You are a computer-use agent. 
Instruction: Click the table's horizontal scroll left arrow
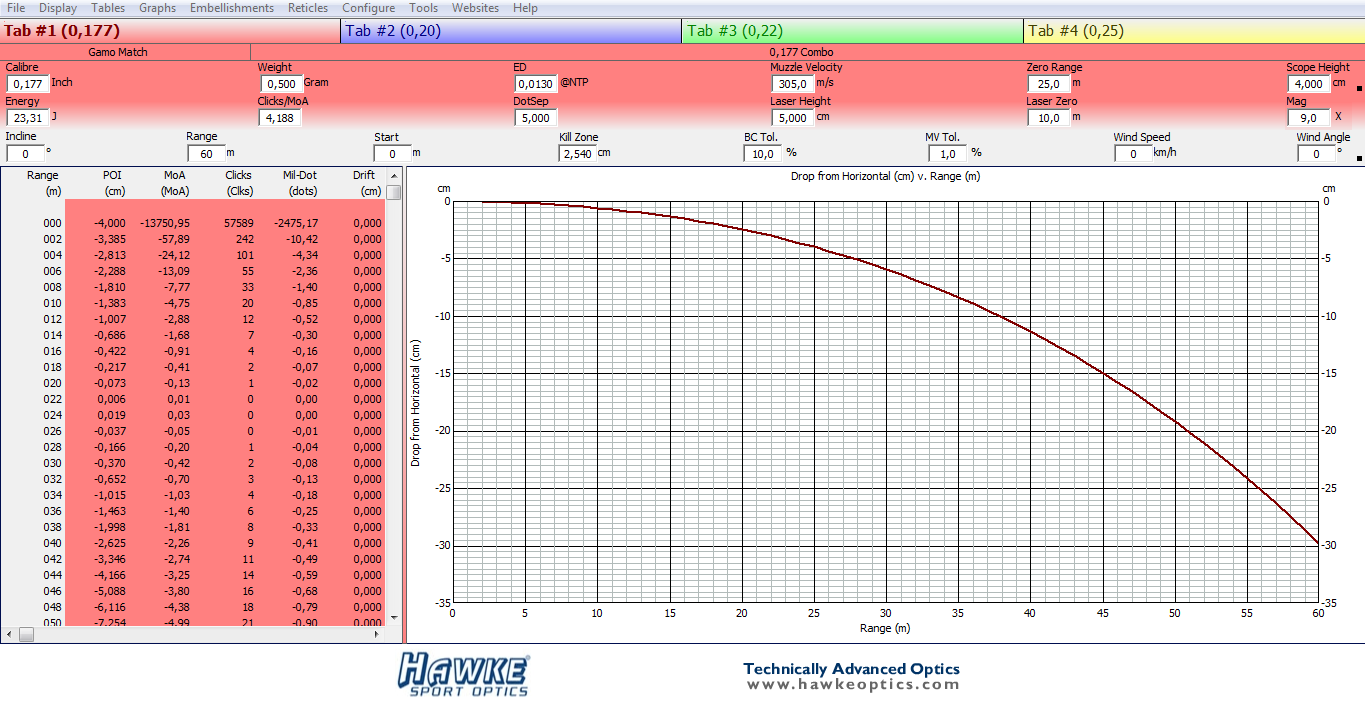[x=8, y=634]
